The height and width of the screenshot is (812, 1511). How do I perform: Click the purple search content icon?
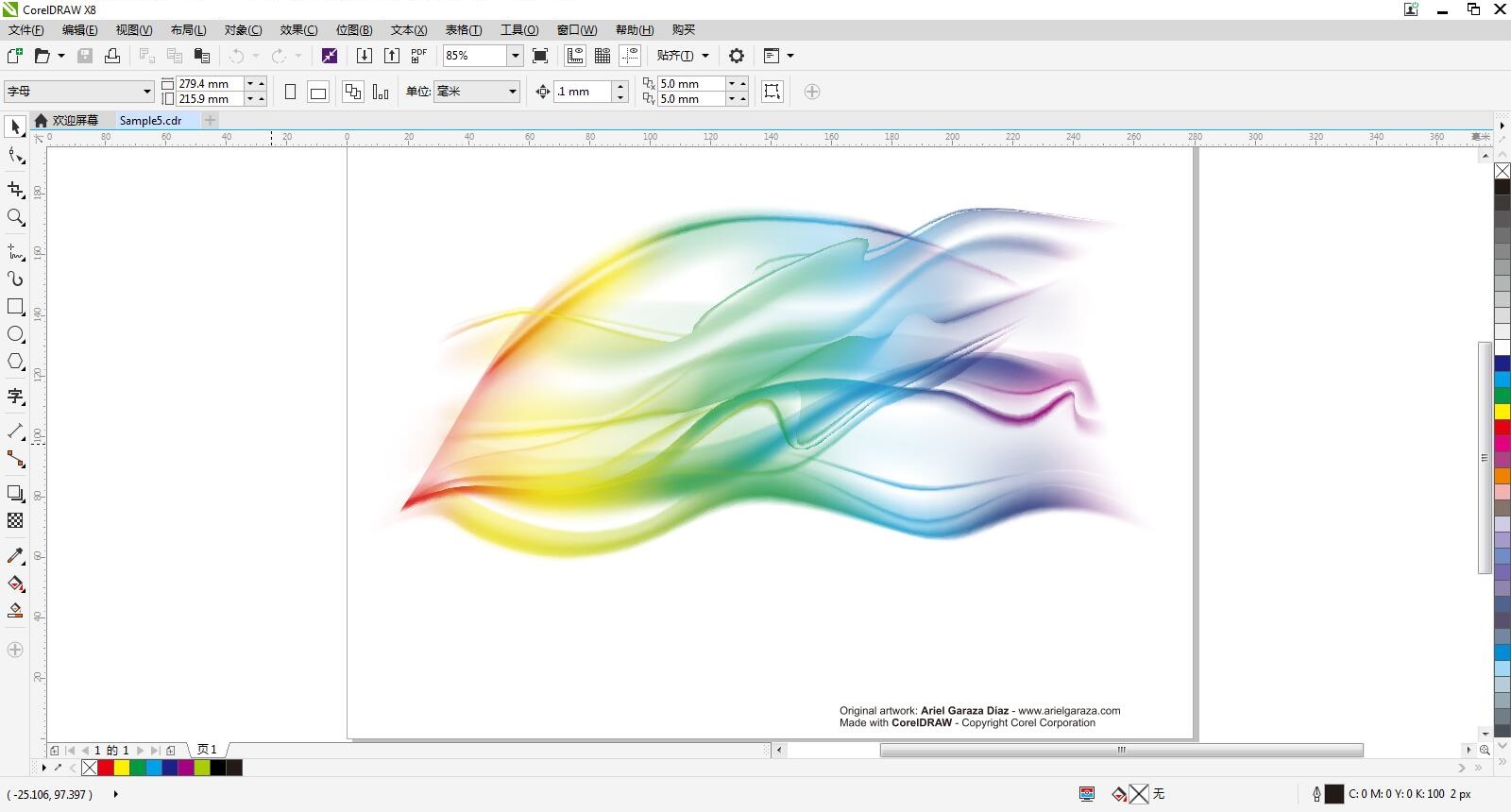(330, 56)
